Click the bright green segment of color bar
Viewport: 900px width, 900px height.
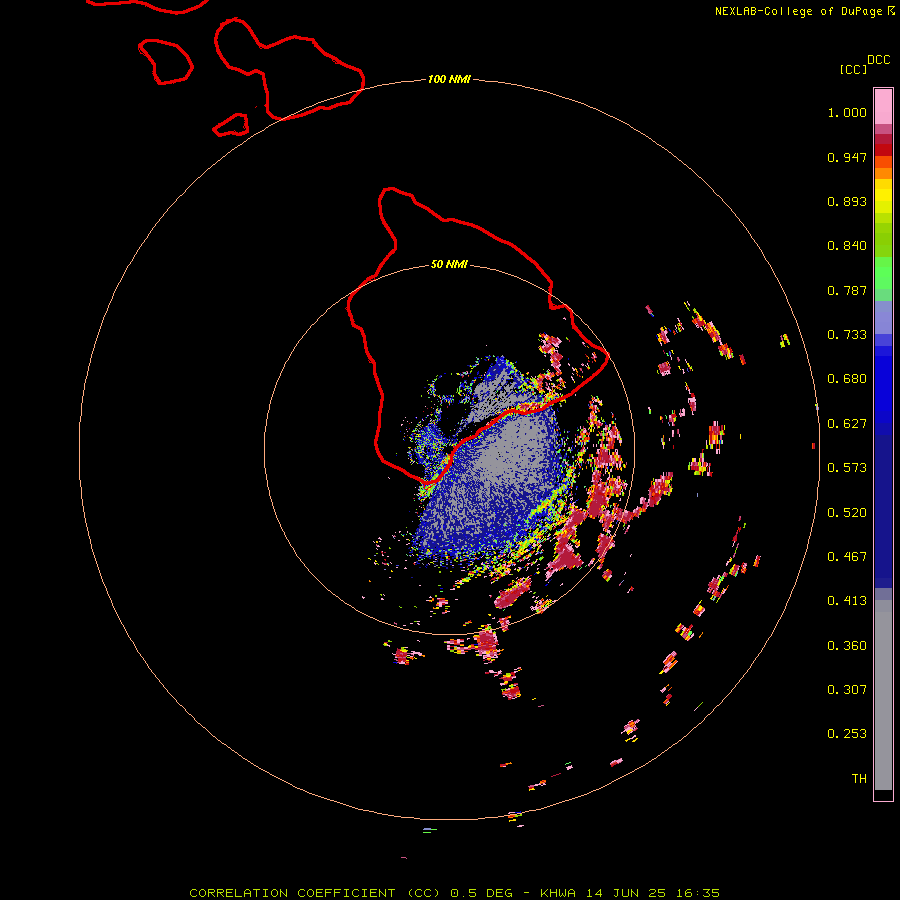click(883, 273)
